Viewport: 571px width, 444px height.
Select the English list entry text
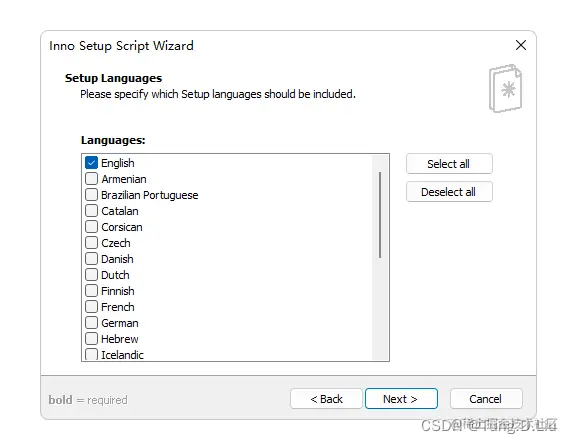tap(118, 163)
